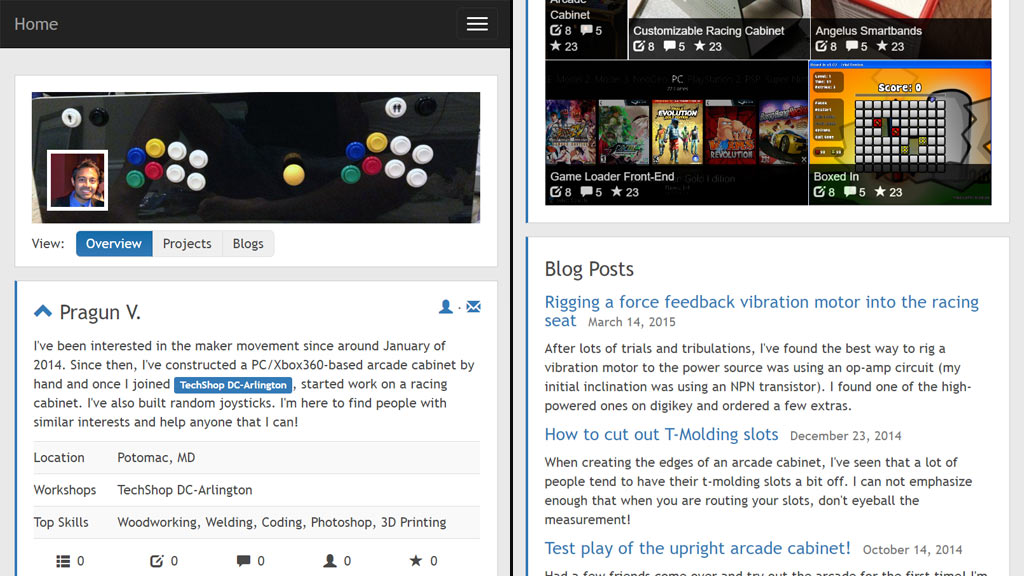
Task: Open the hamburger navigation menu
Action: click(477, 24)
